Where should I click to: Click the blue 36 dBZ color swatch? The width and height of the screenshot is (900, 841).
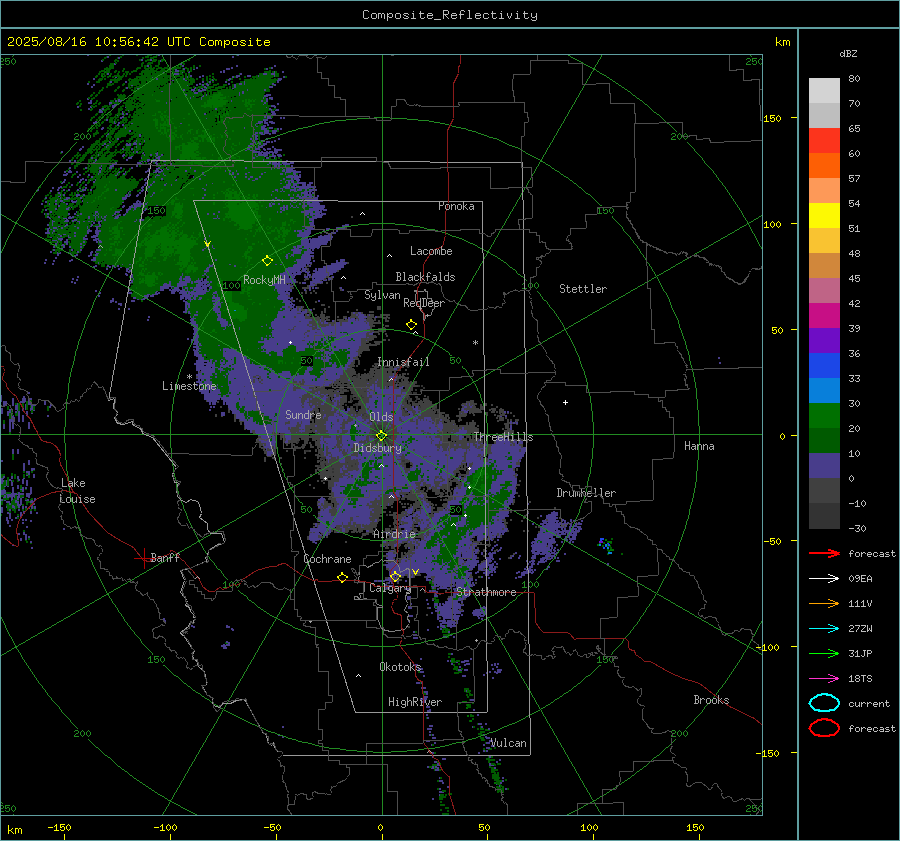tap(824, 366)
